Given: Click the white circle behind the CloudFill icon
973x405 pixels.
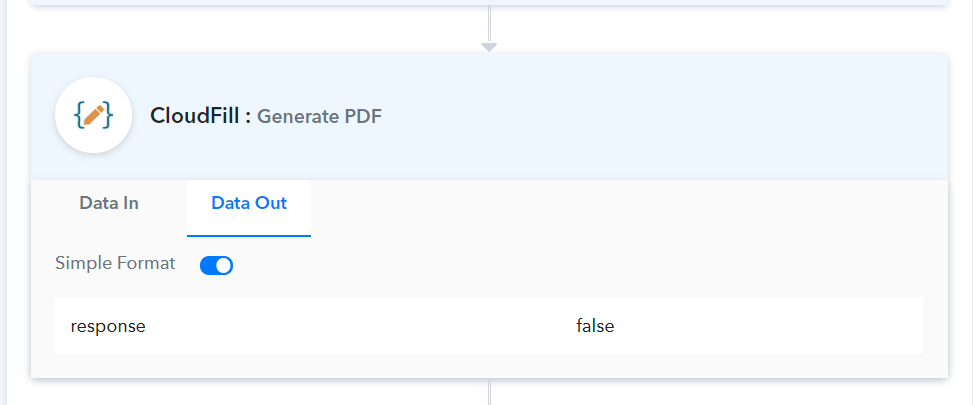Looking at the screenshot, I should pos(93,115).
